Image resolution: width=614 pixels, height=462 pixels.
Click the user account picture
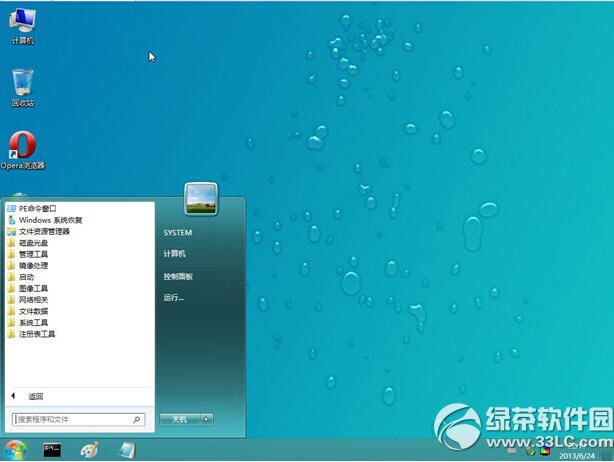click(201, 199)
